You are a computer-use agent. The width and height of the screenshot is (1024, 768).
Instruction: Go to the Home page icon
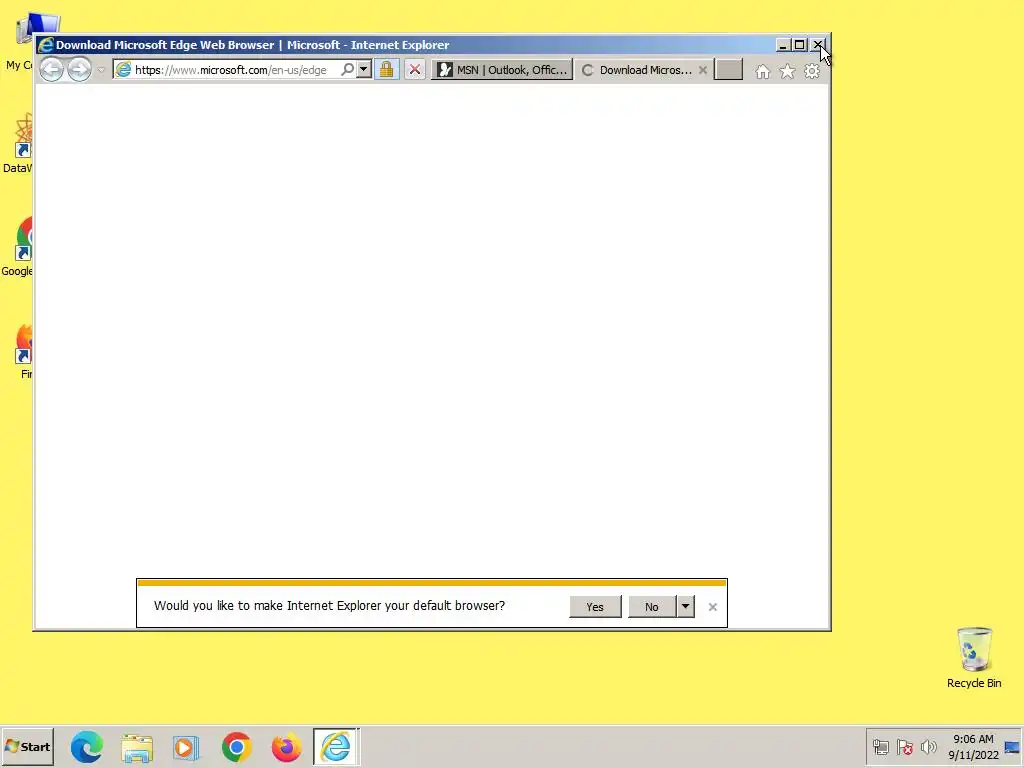click(763, 71)
